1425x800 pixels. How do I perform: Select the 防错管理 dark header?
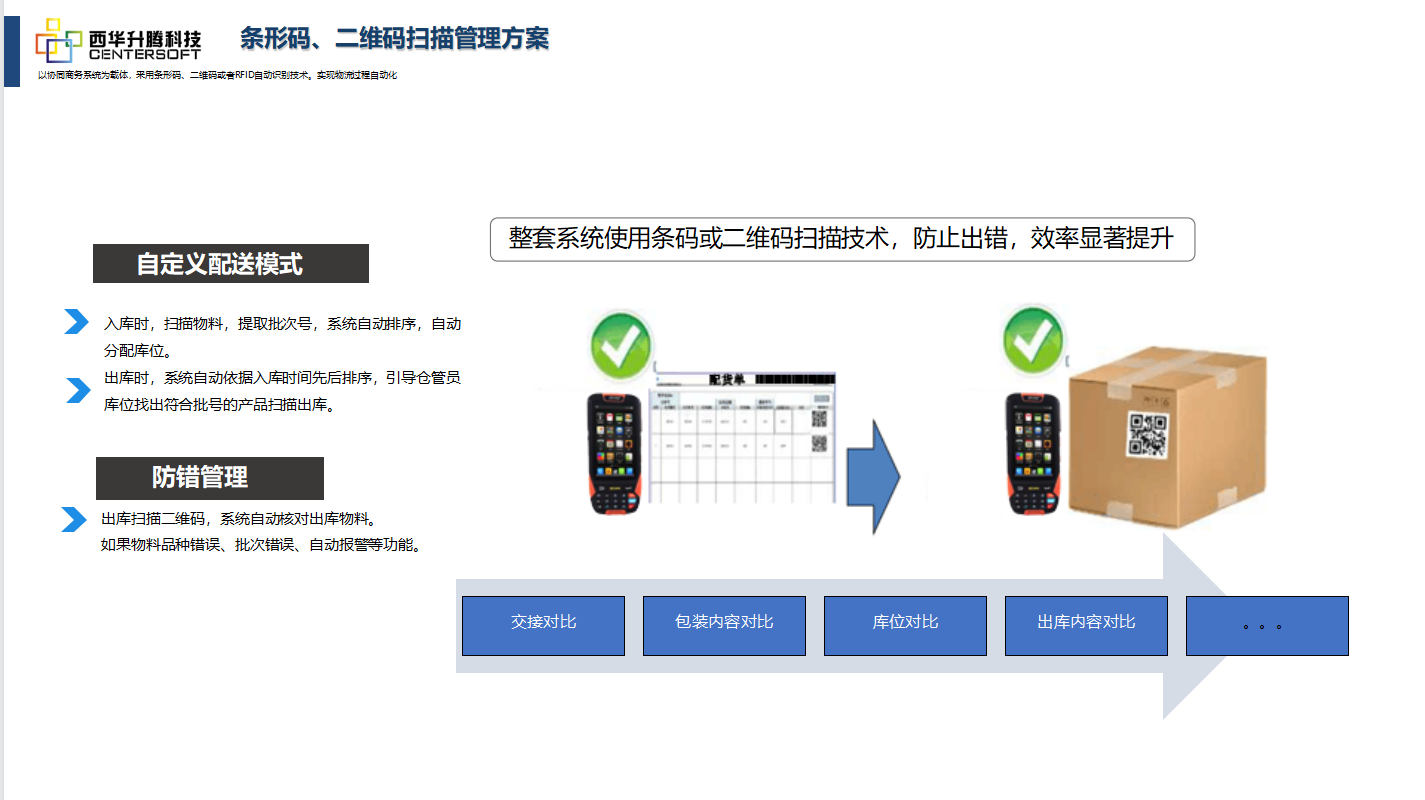[x=210, y=478]
